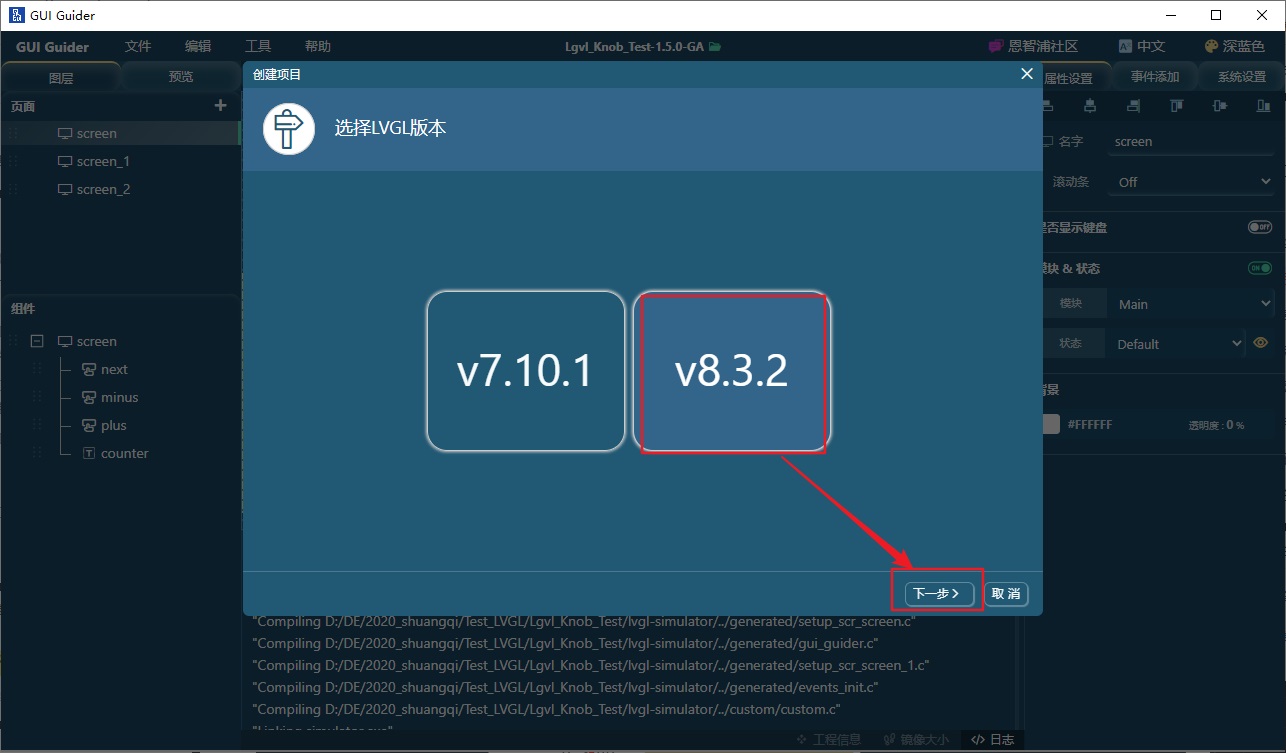1286x753 pixels.
Task: Collapse the screen node in component tree
Action: pos(37,341)
